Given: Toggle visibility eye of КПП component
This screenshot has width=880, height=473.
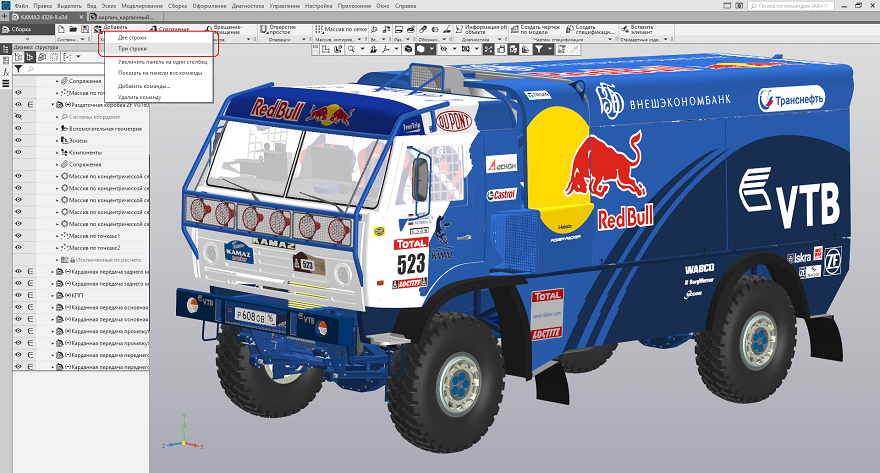Looking at the screenshot, I should point(19,295).
